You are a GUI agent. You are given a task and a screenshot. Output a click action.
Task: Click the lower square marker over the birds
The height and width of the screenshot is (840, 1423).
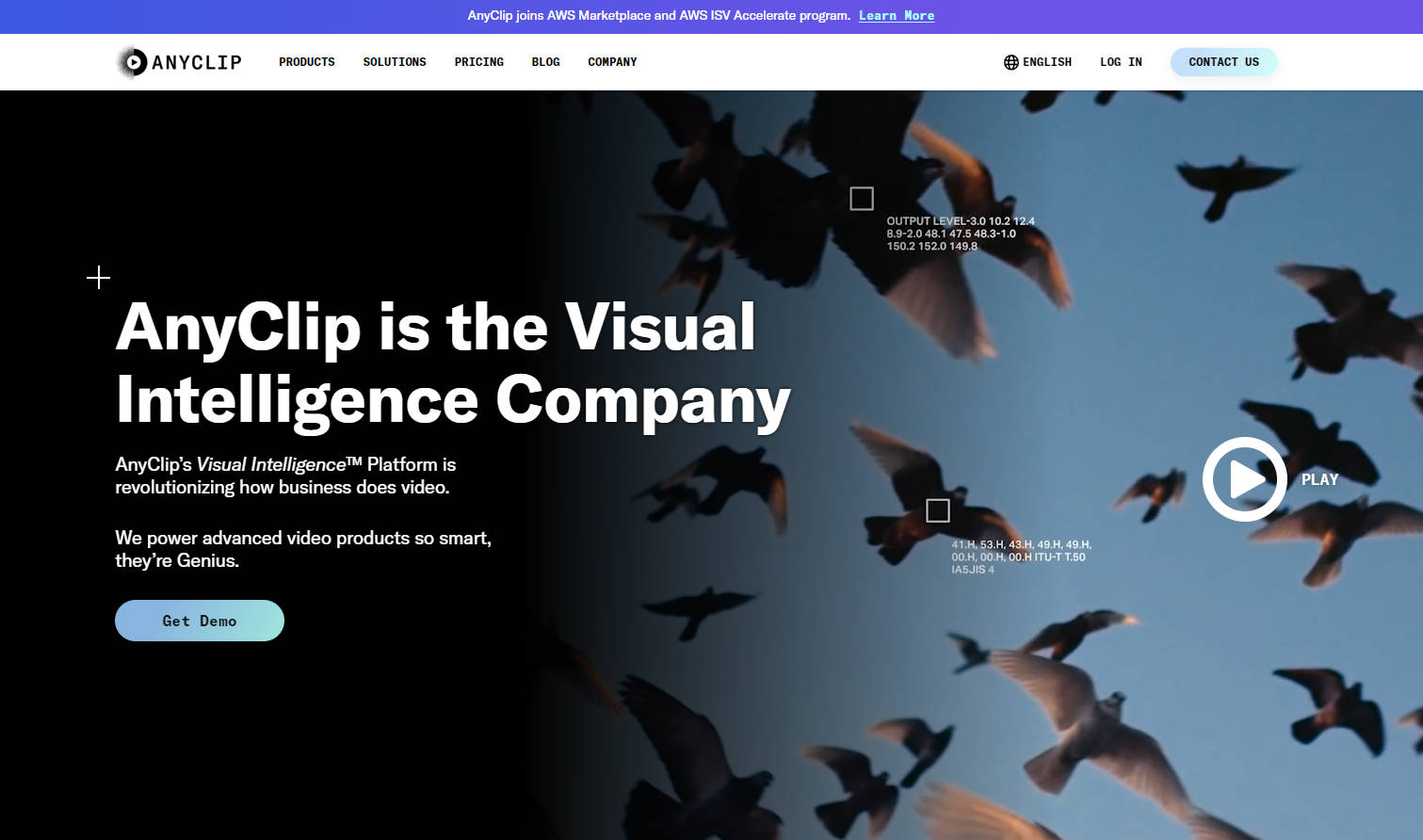[x=938, y=510]
